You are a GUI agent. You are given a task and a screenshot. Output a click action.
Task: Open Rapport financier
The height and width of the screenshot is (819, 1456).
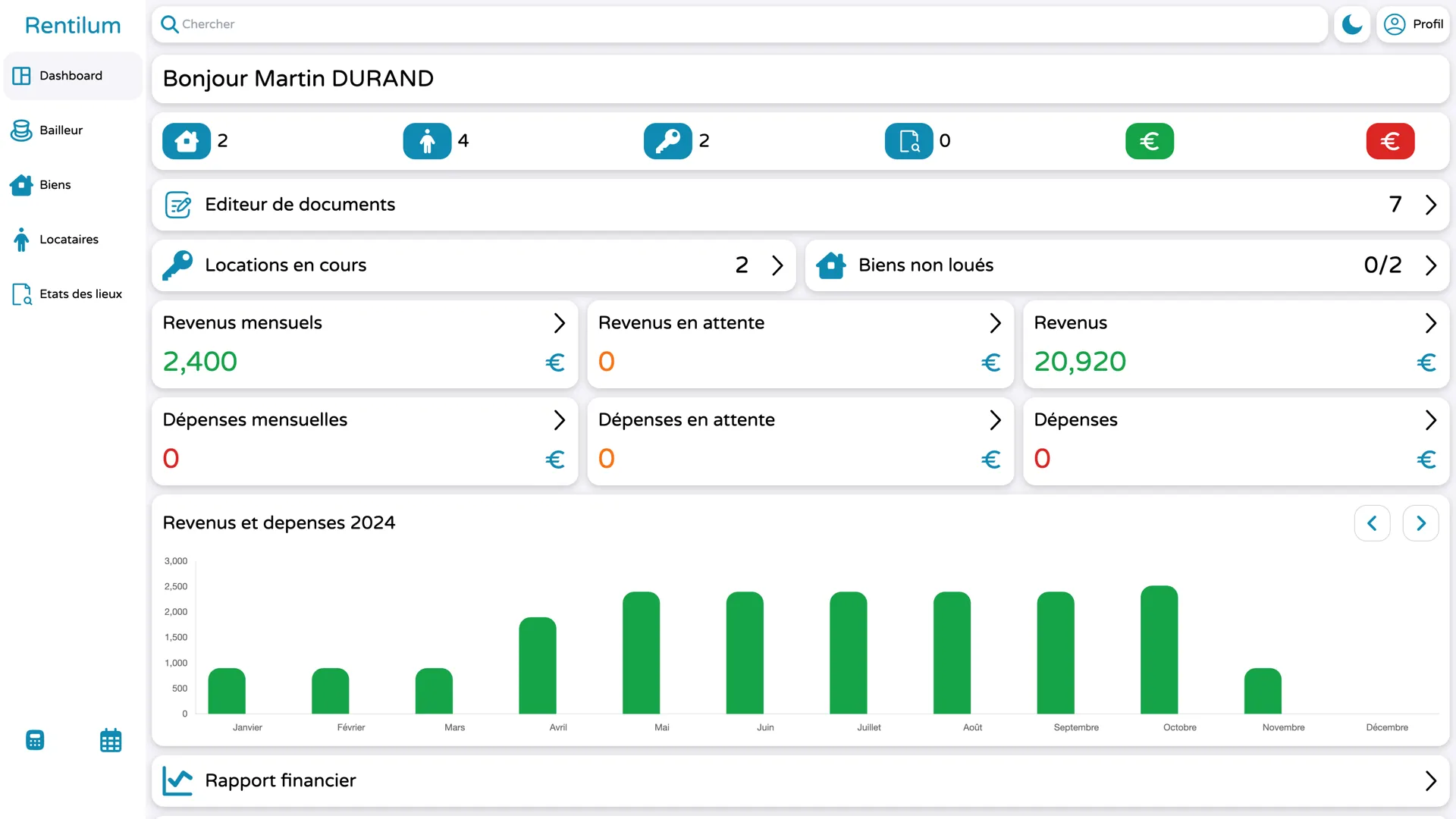pyautogui.click(x=800, y=781)
